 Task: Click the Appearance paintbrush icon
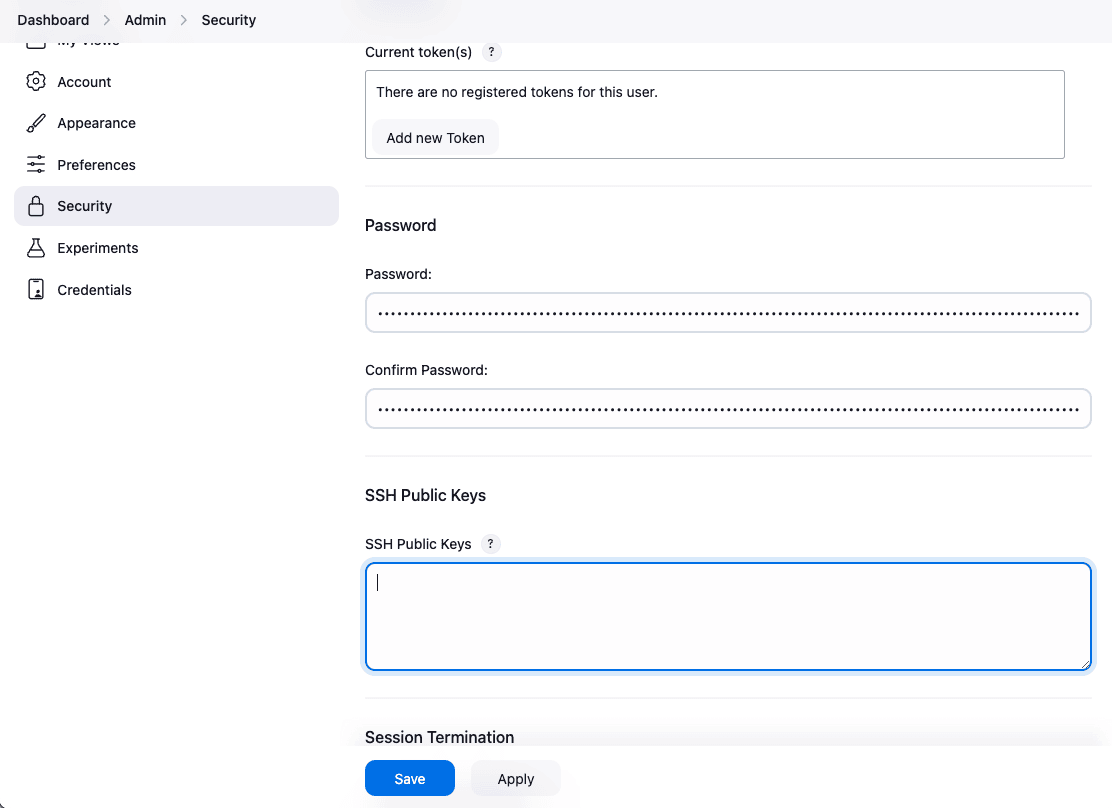[36, 123]
